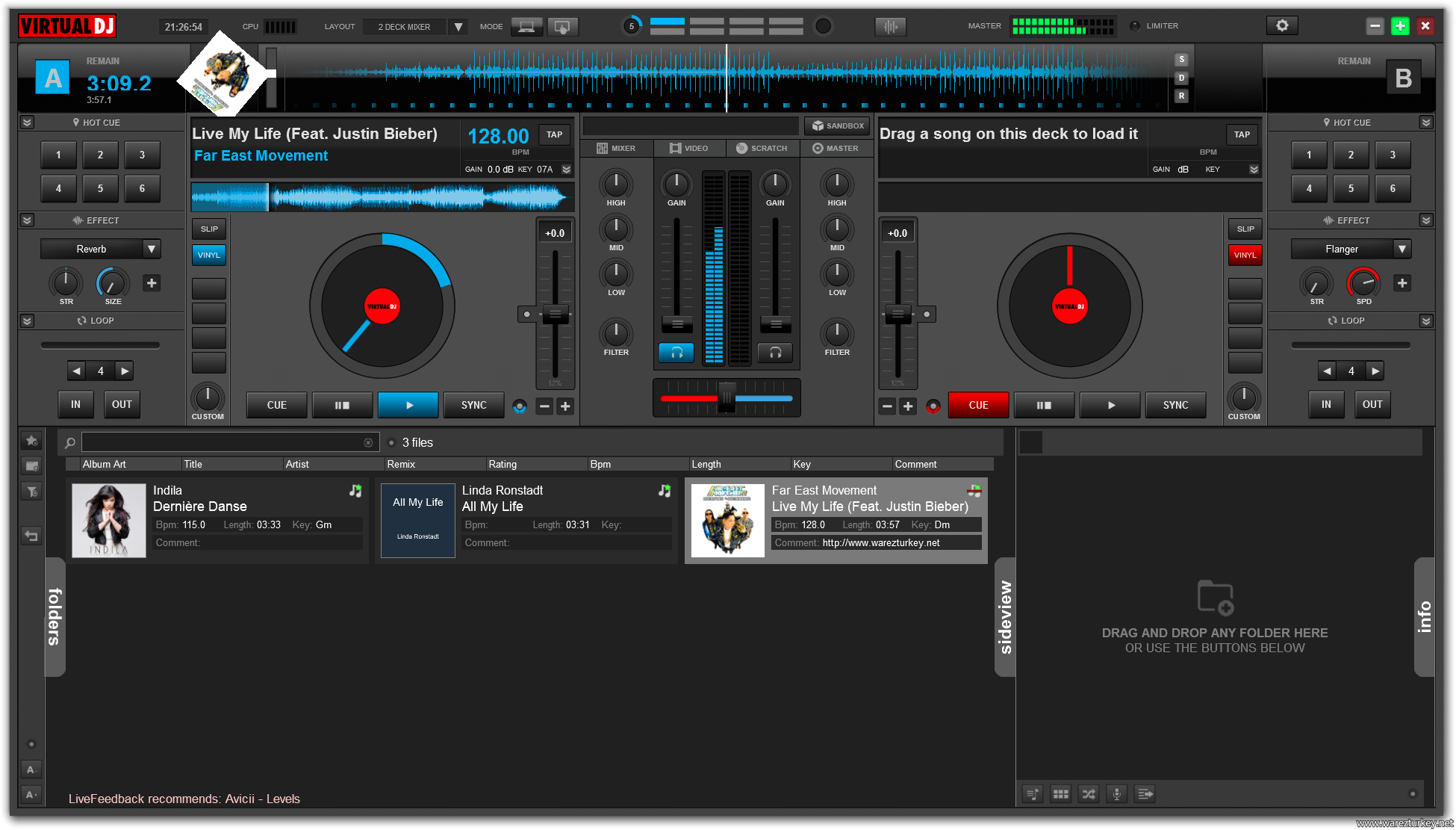Toggle SLIP mode on deck A
The height and width of the screenshot is (830, 1456).
[x=209, y=229]
